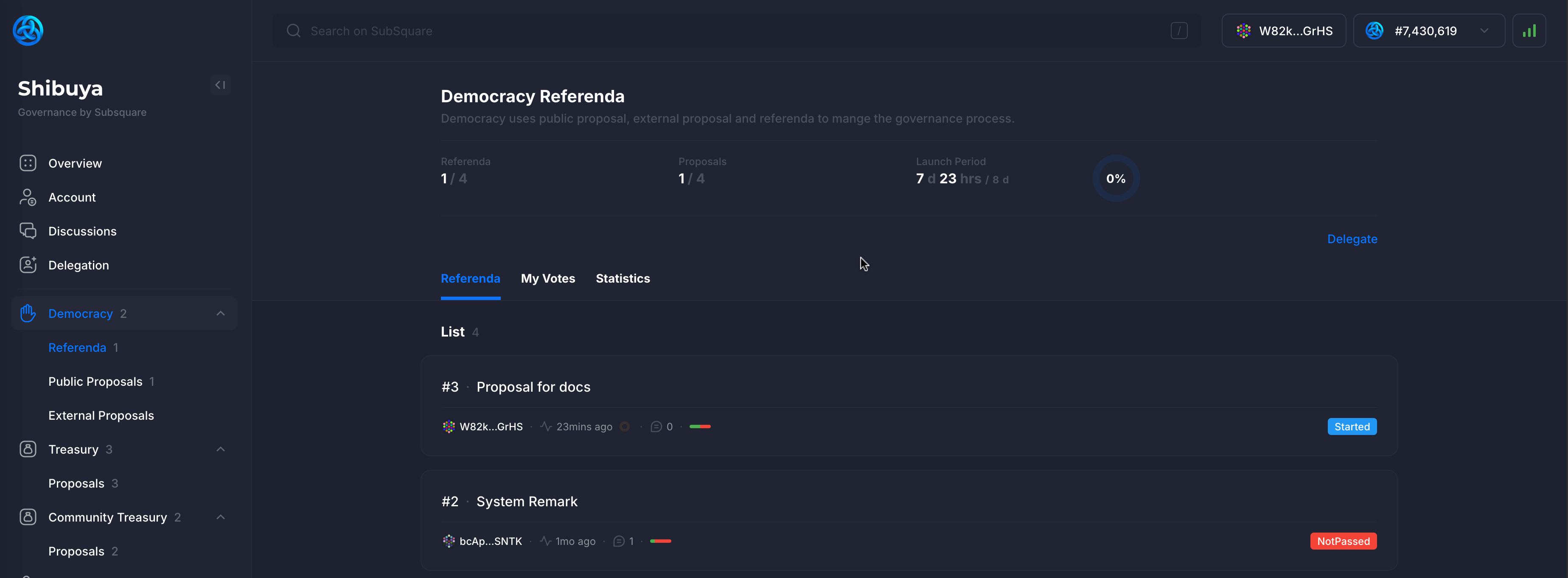Click the Delegate link
Image resolution: width=1568 pixels, height=578 pixels.
1351,239
